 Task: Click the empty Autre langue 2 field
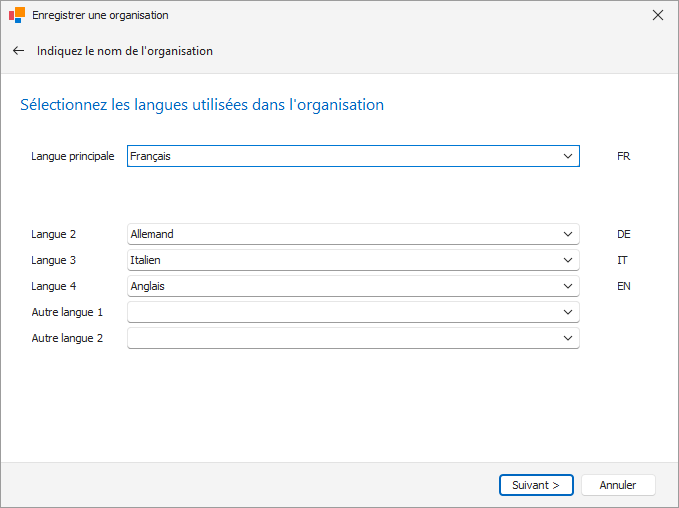(x=353, y=338)
